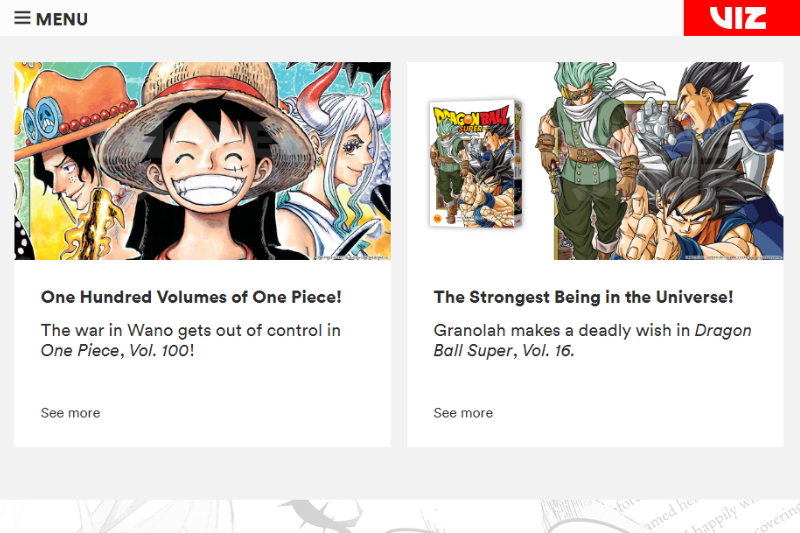This screenshot has width=800, height=533.
Task: Open the One Piece banner image
Action: (203, 161)
